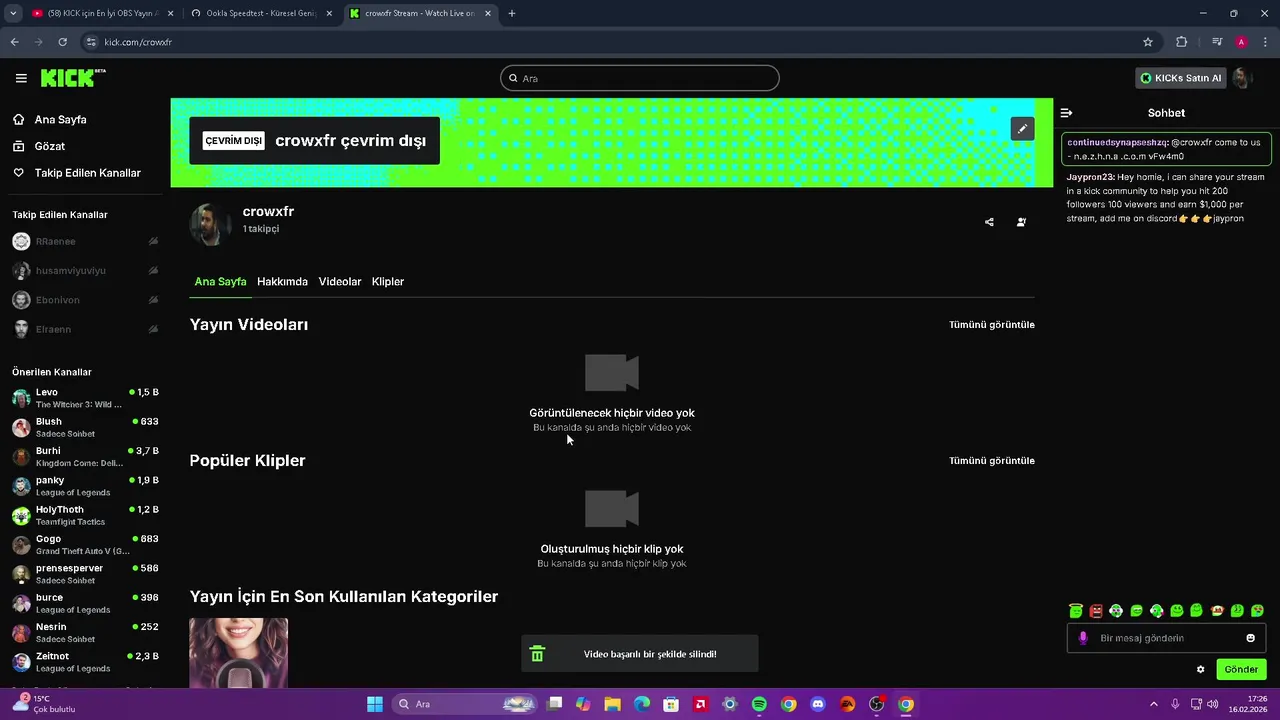Open followed channel Elraenn

coord(85,329)
